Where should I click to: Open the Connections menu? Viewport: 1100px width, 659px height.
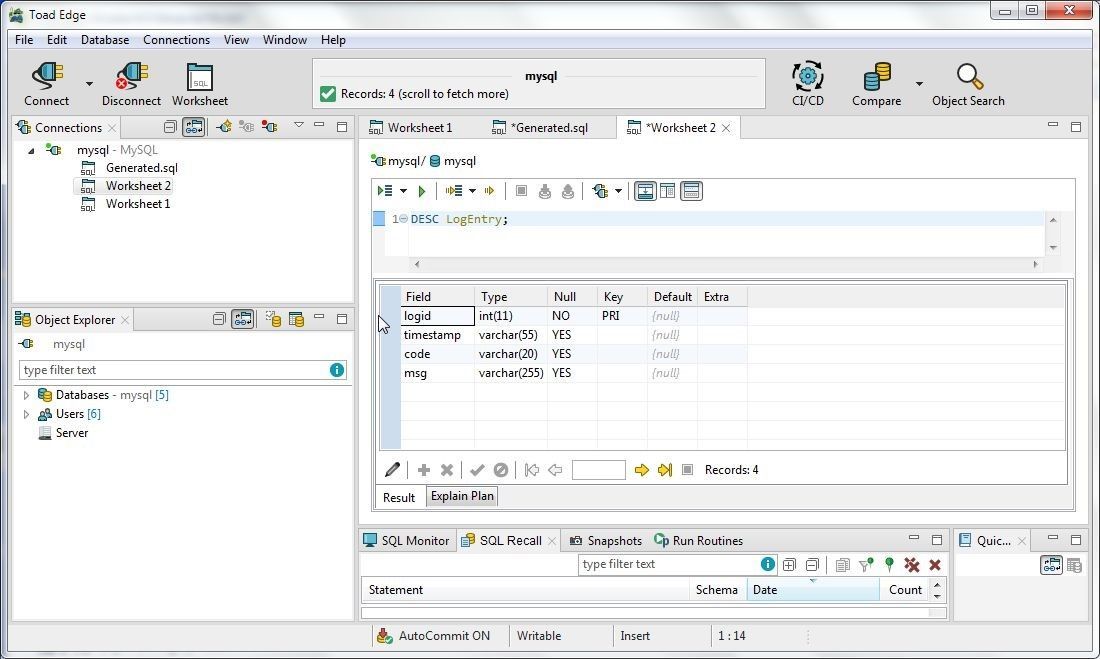click(176, 40)
